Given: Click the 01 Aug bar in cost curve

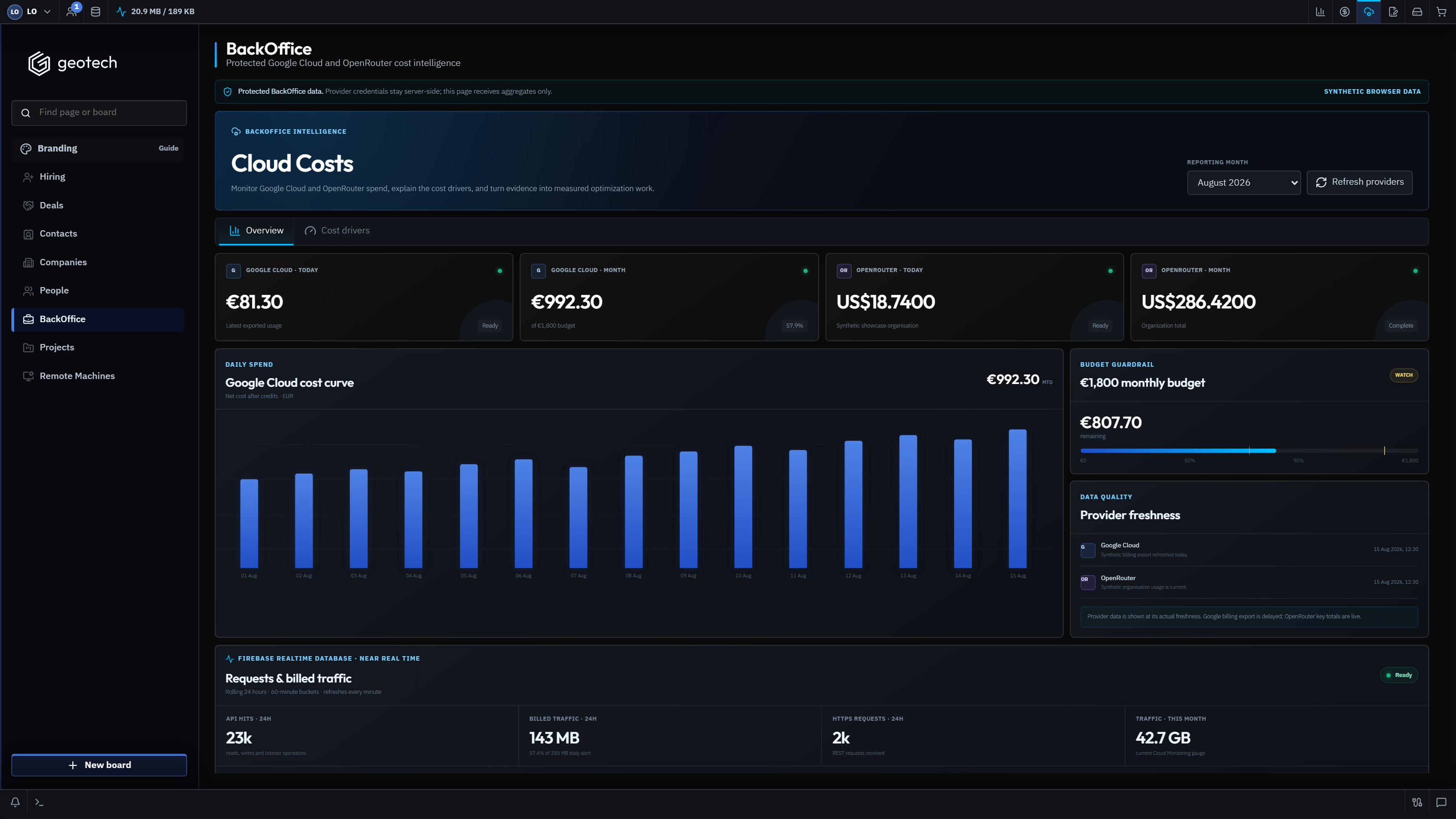Looking at the screenshot, I should pyautogui.click(x=249, y=523).
